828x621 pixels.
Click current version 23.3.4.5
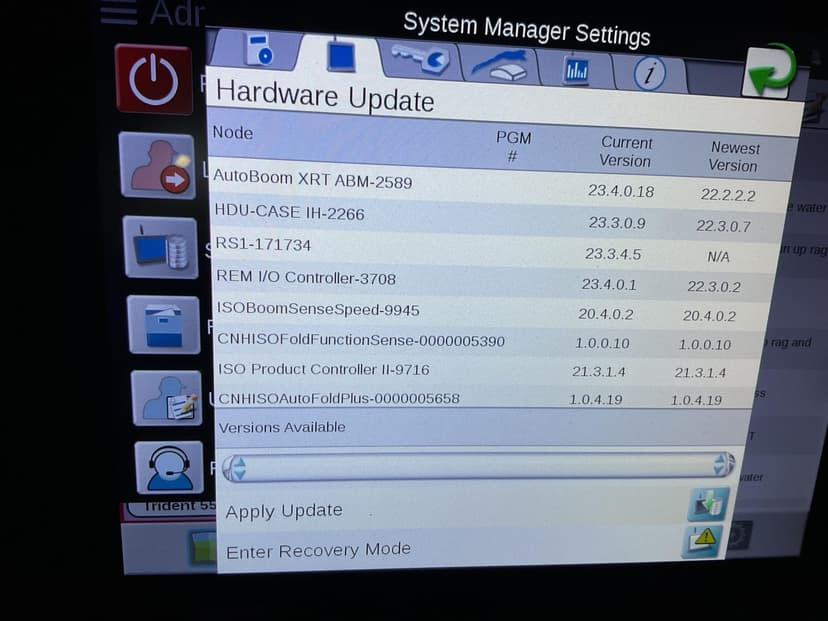pyautogui.click(x=613, y=254)
